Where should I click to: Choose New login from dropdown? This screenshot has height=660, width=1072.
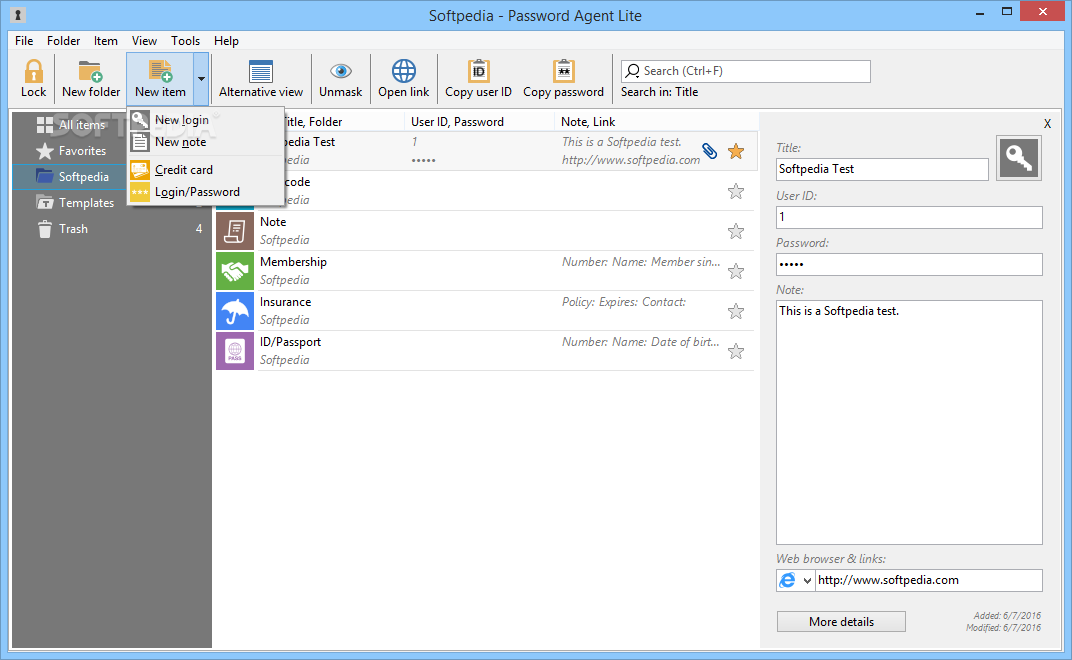click(x=206, y=120)
